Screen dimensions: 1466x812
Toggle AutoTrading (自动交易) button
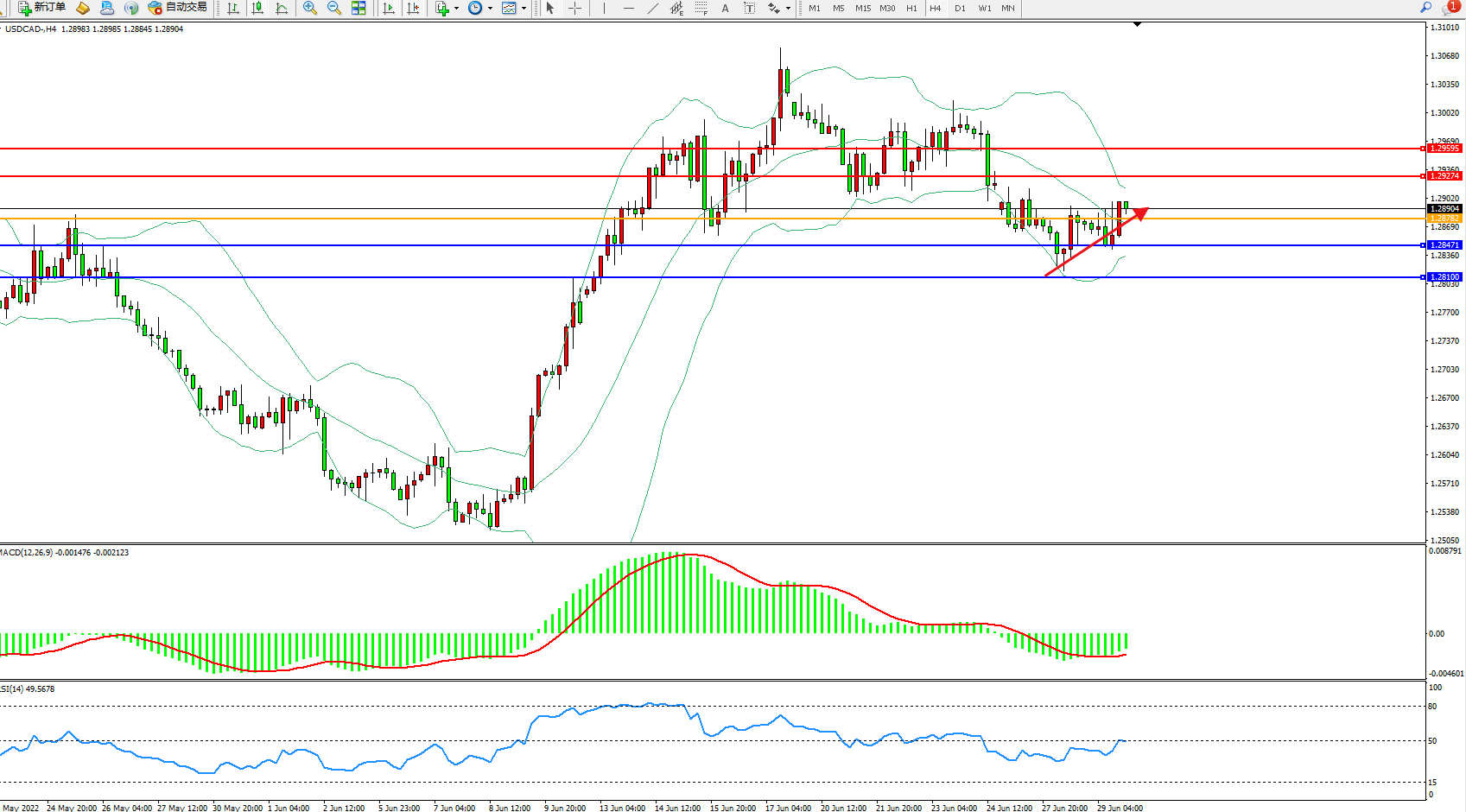tap(178, 8)
